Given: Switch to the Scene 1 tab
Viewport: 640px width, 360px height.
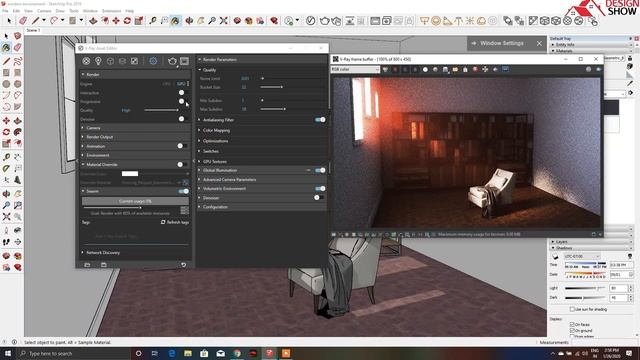Looking at the screenshot, I should click(33, 30).
